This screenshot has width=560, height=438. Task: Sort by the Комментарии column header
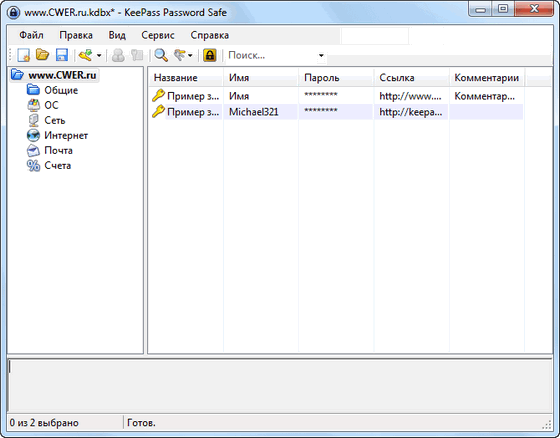[486, 78]
